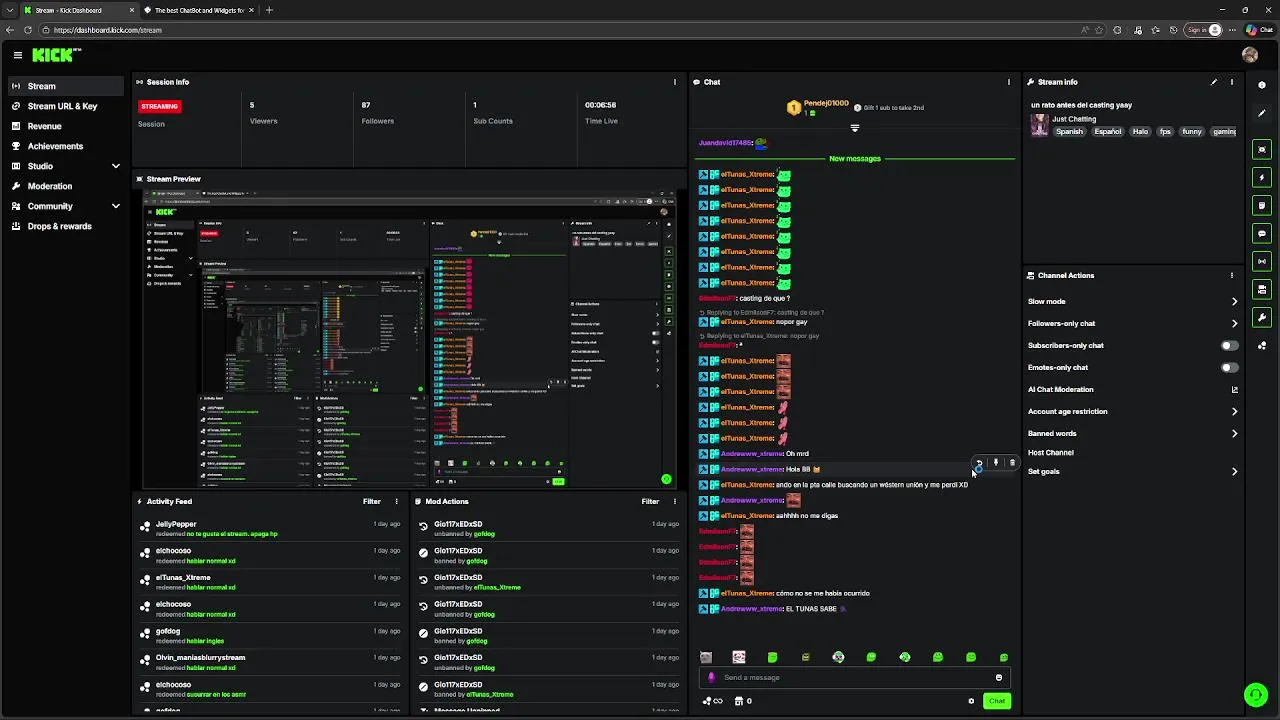Image resolution: width=1280 pixels, height=720 pixels.
Task: Click the Just Chatting category thumbnail
Action: (x=1040, y=125)
